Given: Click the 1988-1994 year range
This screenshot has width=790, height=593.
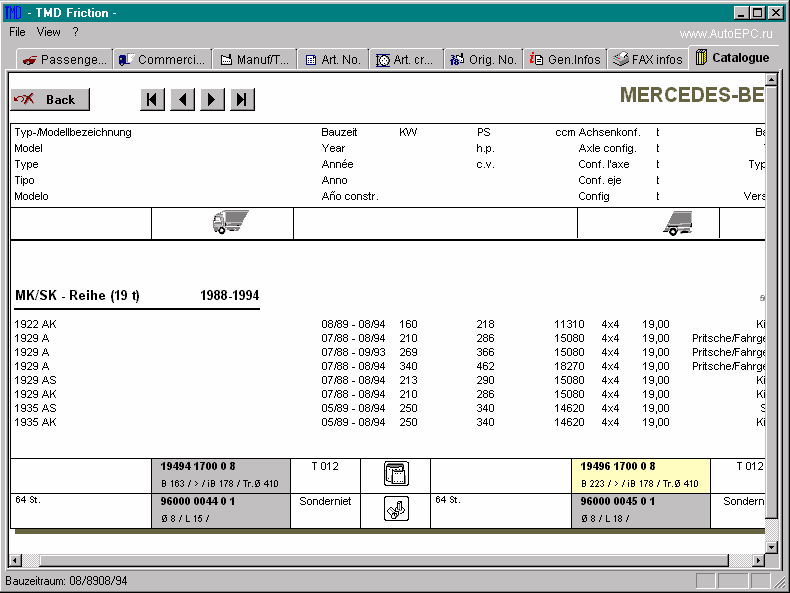Looking at the screenshot, I should click(229, 295).
